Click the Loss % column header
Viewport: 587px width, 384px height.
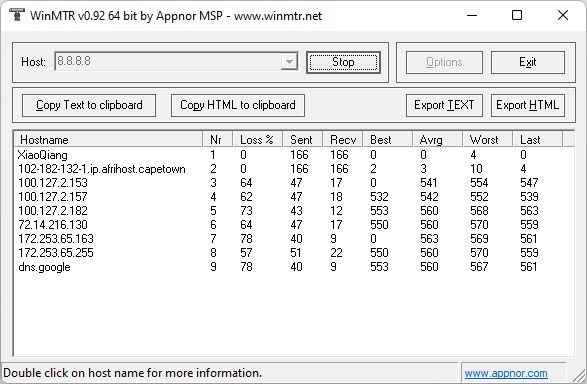point(258,140)
